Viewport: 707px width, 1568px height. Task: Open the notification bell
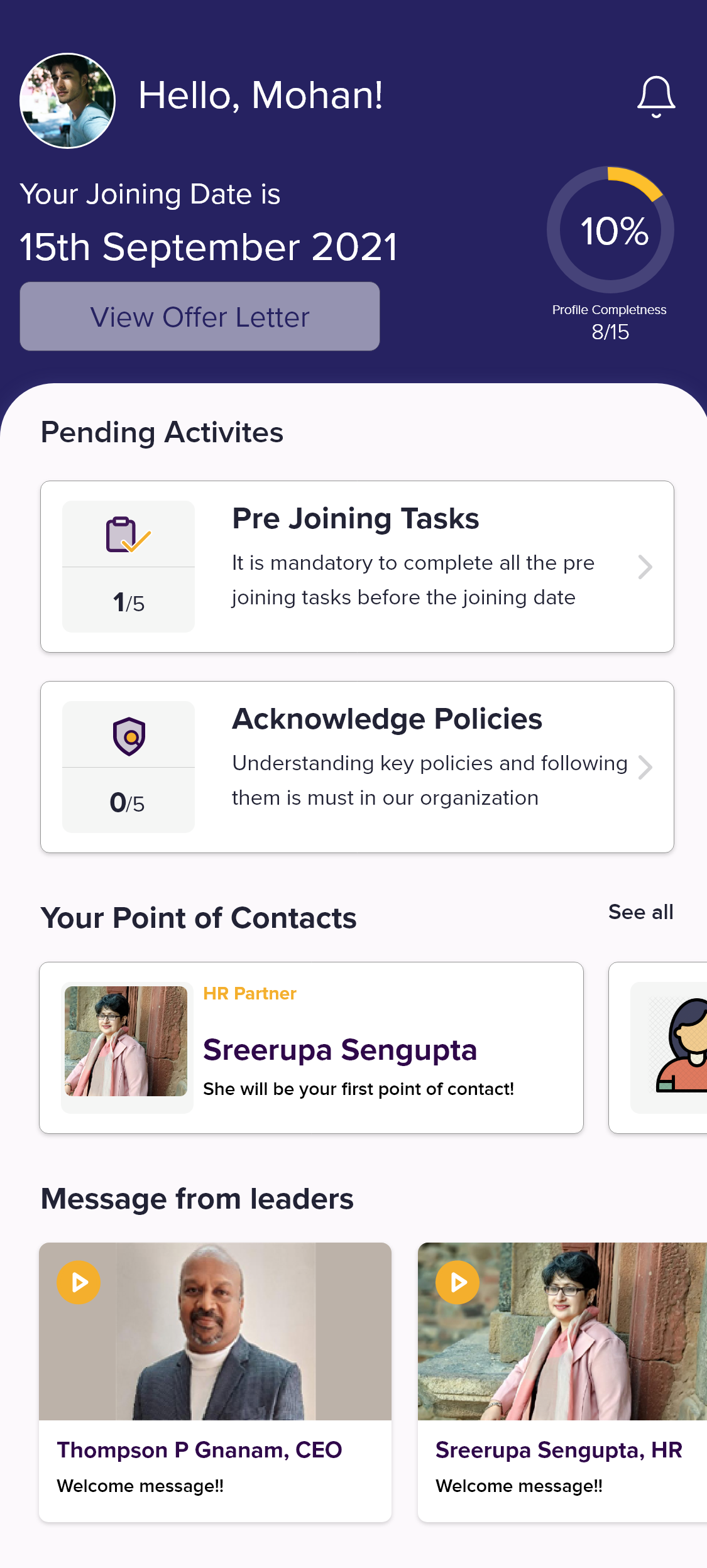tap(656, 97)
